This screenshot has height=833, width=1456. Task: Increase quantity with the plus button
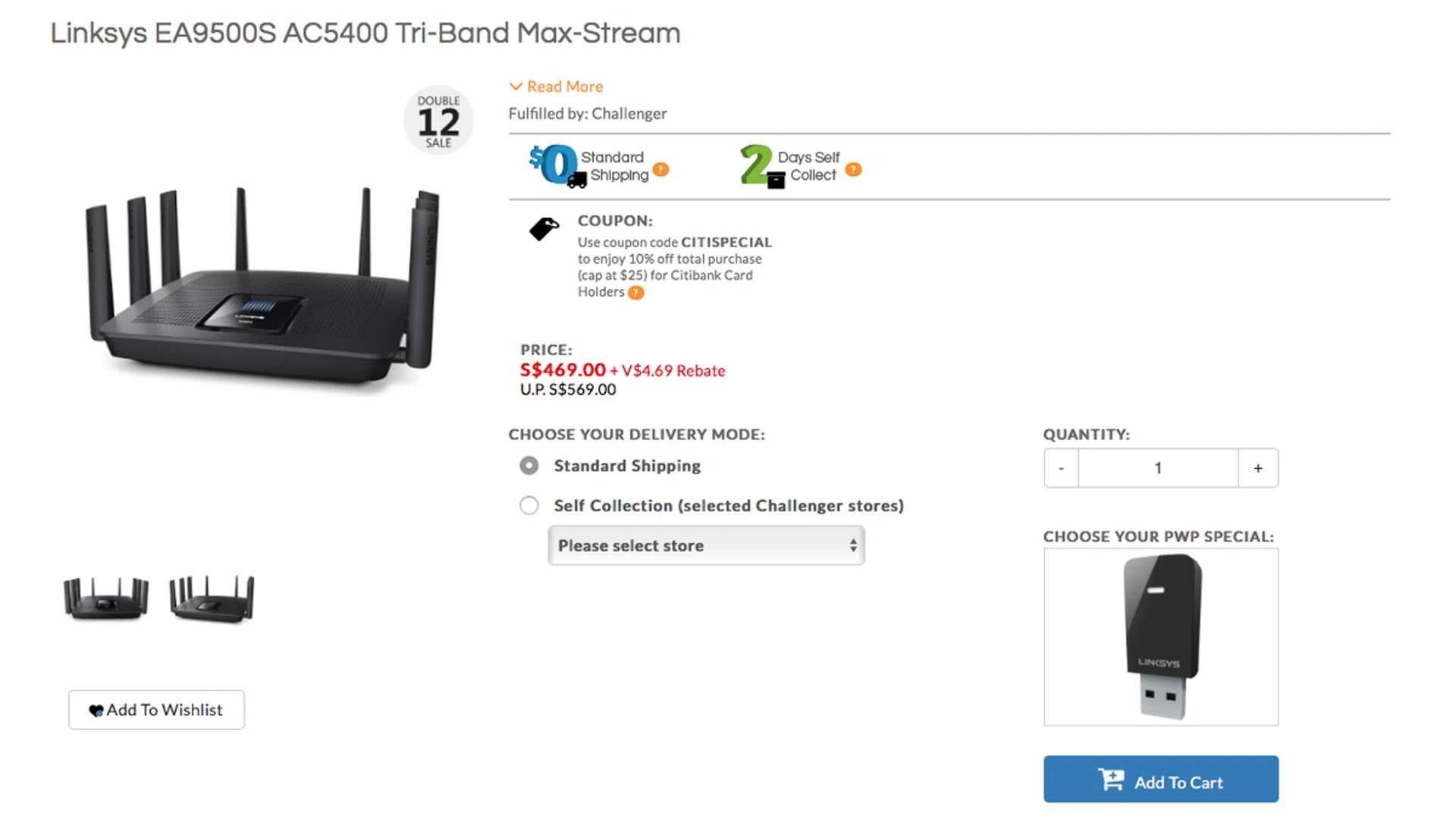[x=1258, y=468]
